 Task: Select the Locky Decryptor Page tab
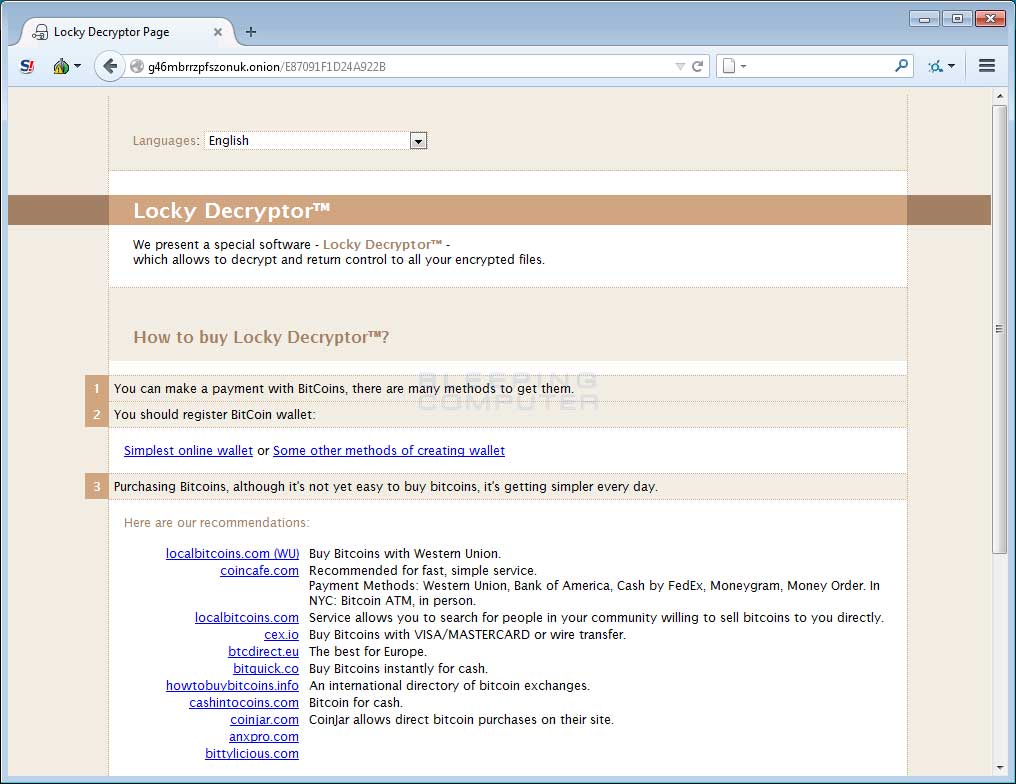[128, 32]
